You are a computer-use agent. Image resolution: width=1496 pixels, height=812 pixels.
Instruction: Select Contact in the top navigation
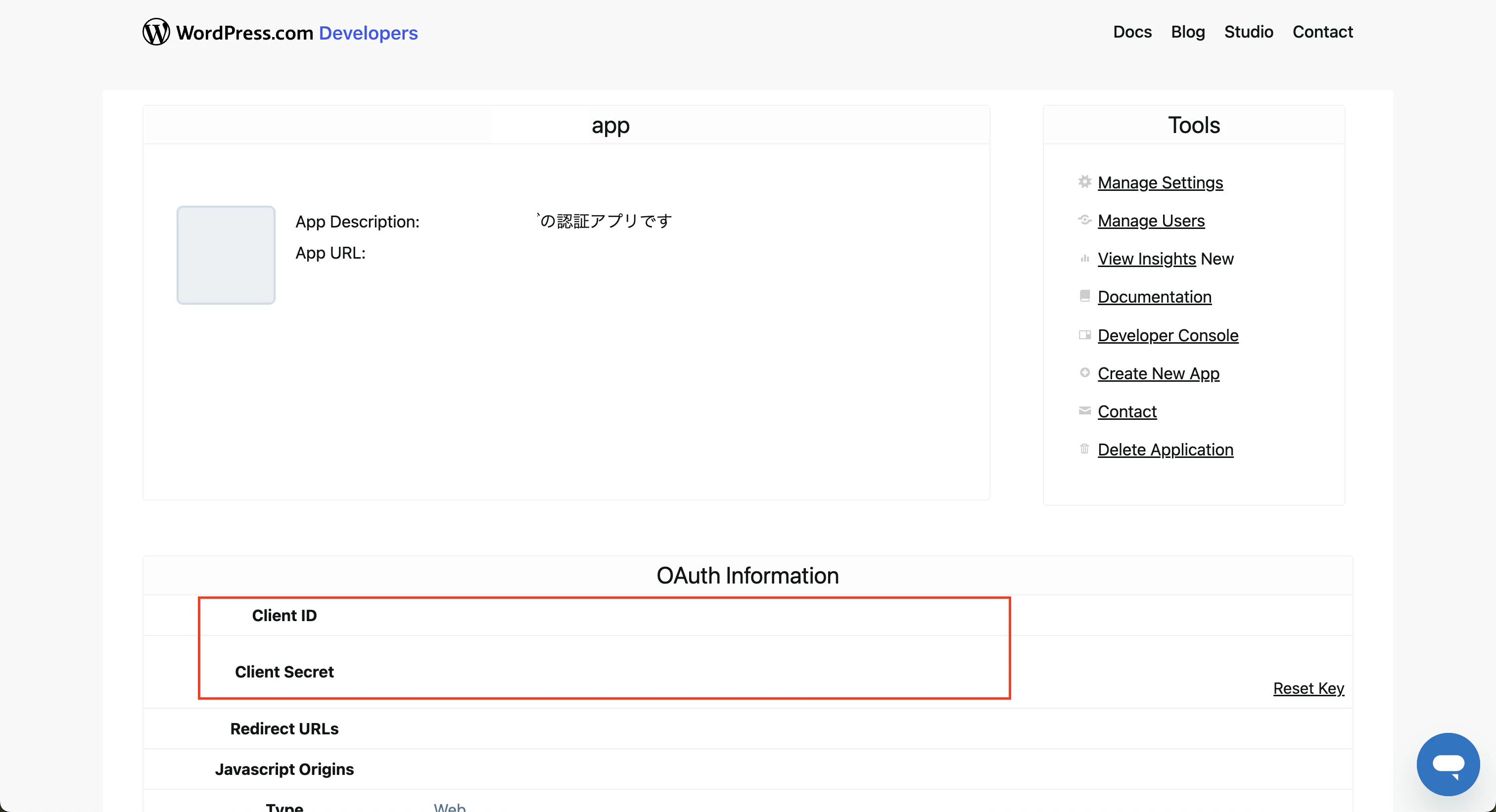(x=1322, y=32)
